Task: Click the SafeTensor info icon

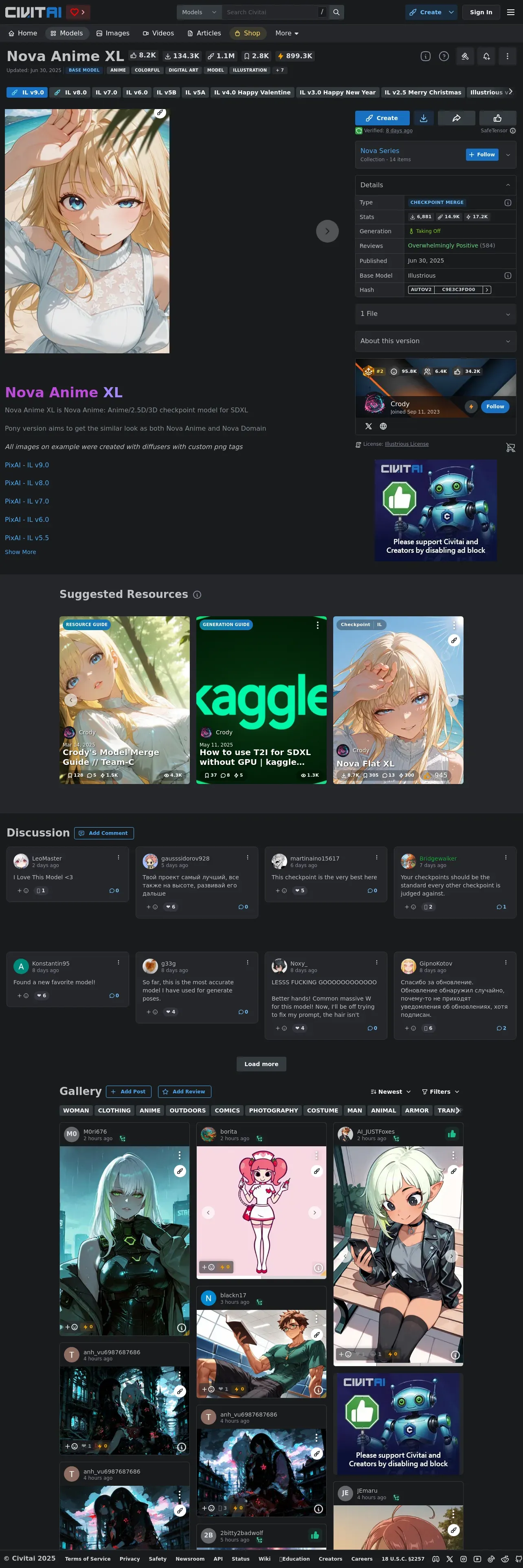Action: (513, 131)
